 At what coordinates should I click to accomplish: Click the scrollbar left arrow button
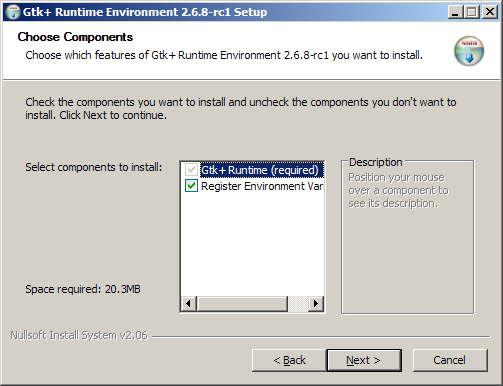click(189, 304)
